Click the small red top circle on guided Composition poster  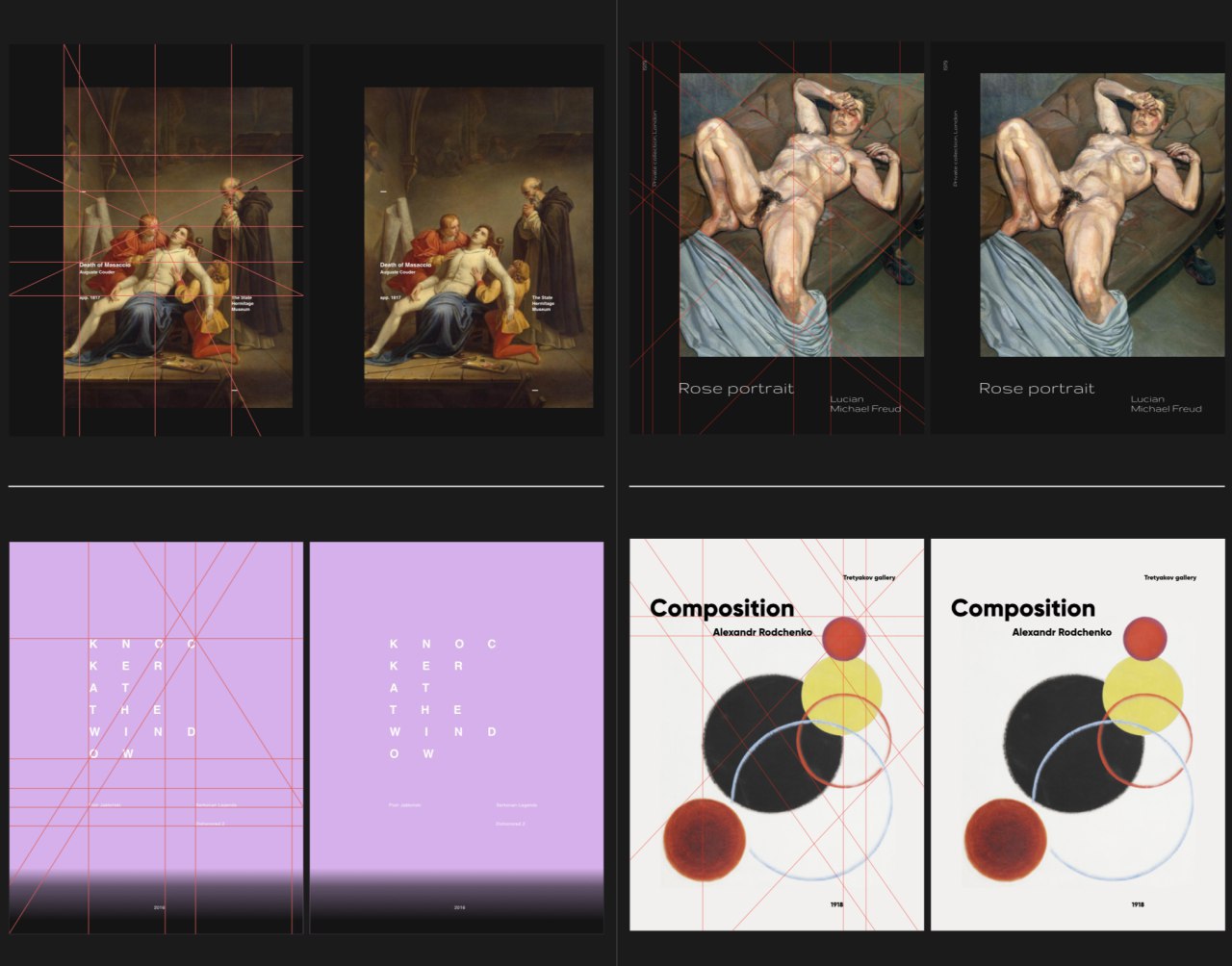[844, 638]
